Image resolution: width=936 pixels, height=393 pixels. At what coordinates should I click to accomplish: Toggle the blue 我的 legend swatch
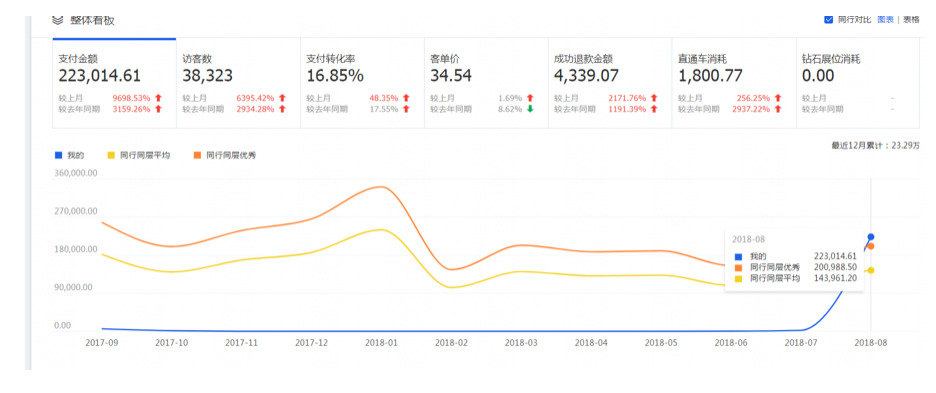point(58,155)
